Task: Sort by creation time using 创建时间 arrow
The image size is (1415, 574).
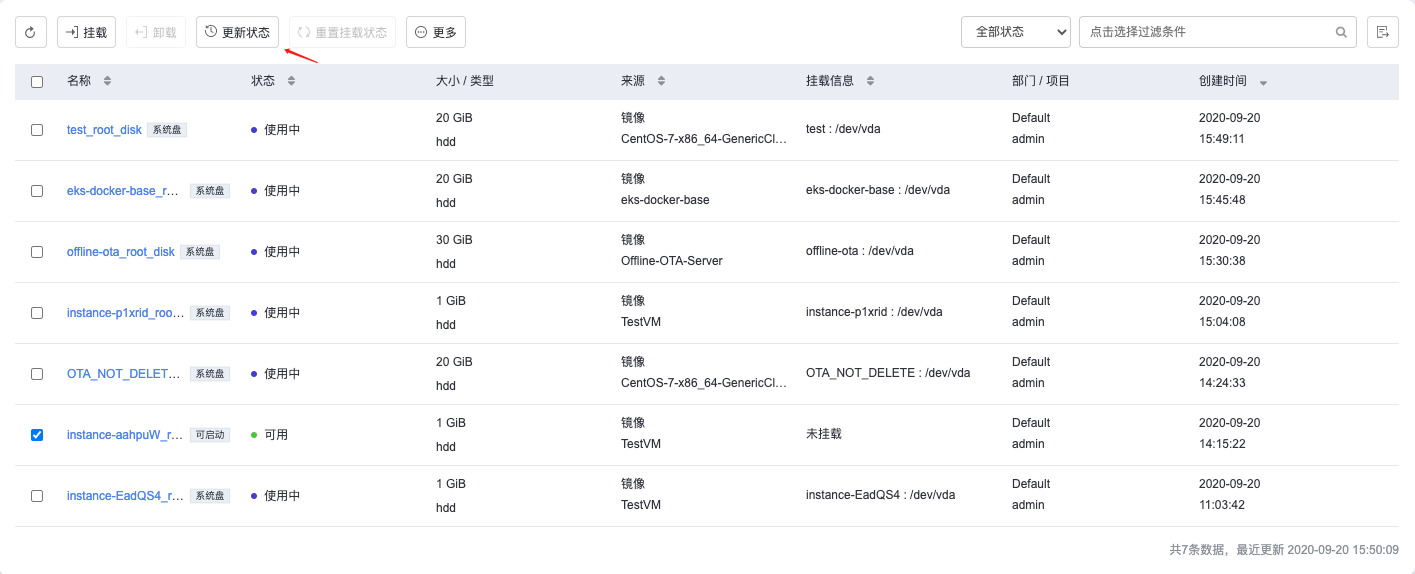Action: (1263, 82)
